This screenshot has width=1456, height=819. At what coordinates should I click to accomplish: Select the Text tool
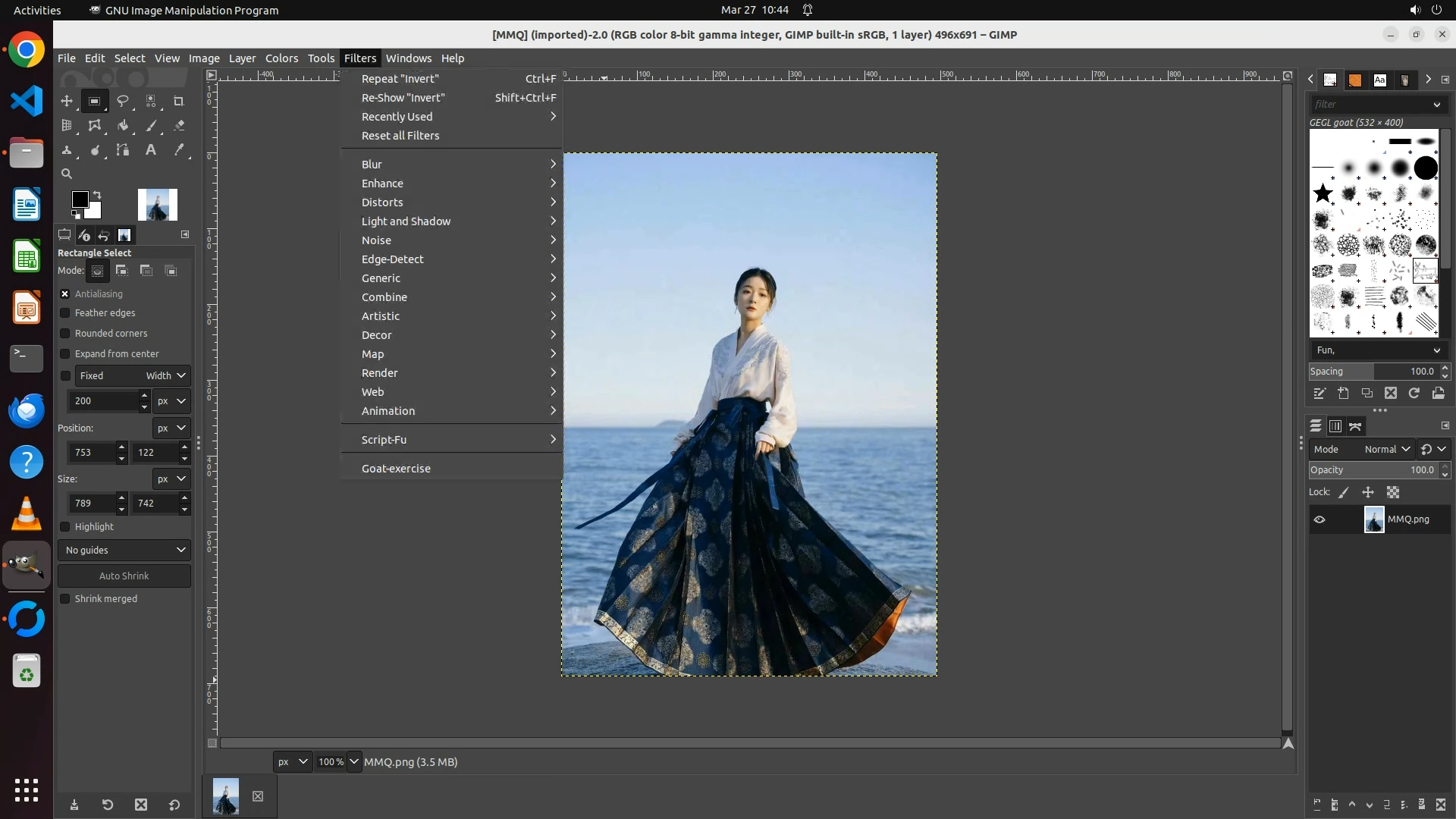[x=151, y=150]
